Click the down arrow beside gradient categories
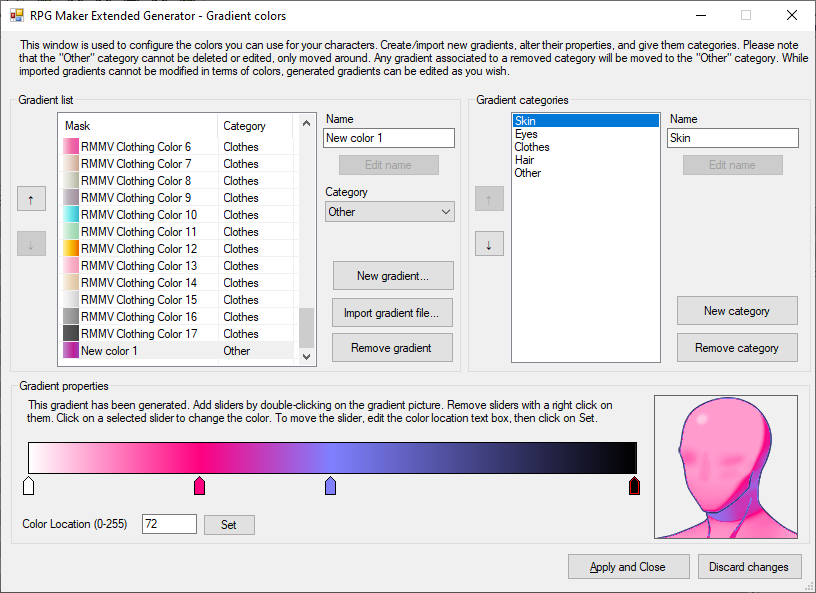The height and width of the screenshot is (593, 816). tap(489, 243)
